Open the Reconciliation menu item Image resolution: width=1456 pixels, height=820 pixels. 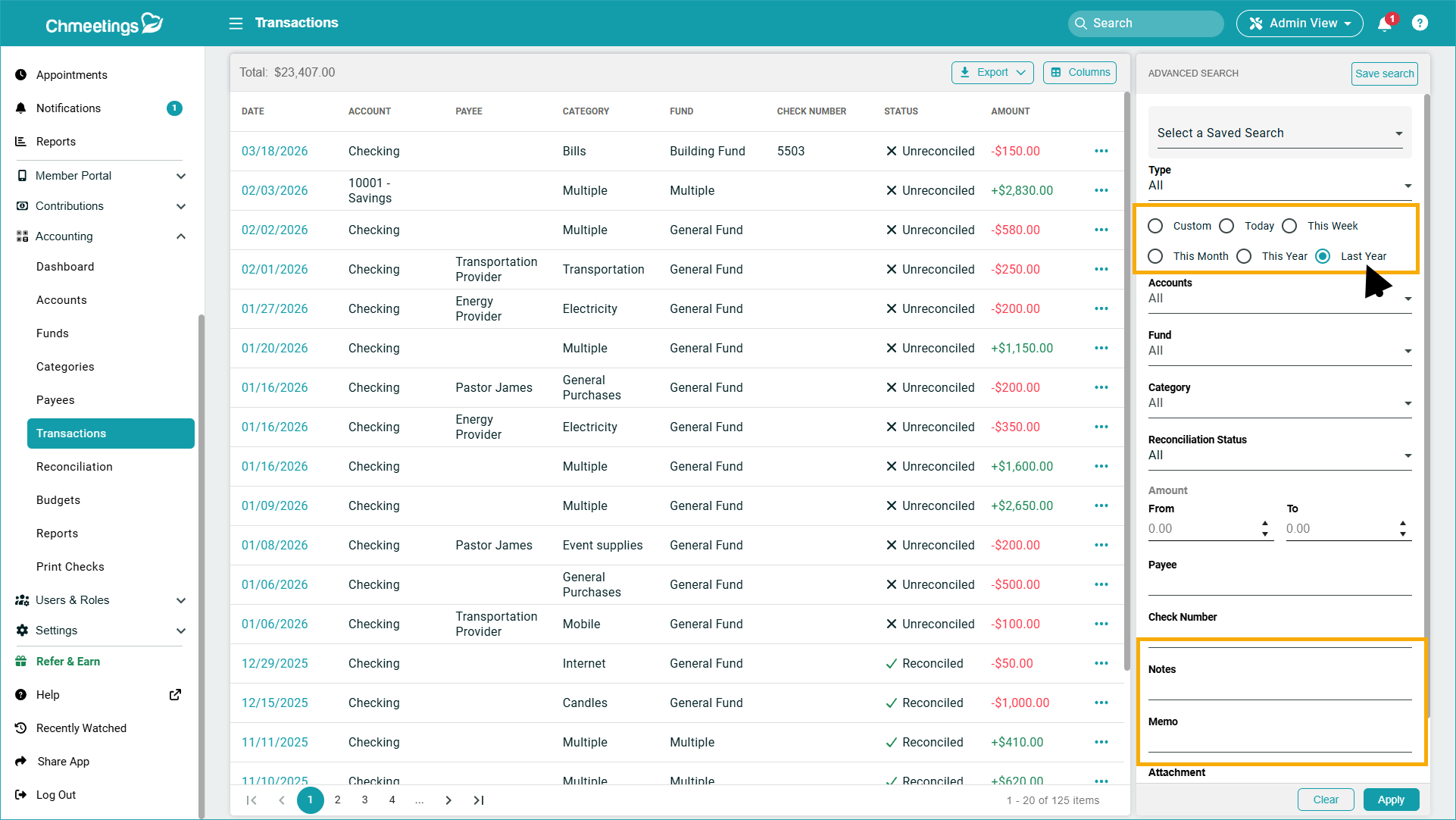click(x=73, y=466)
